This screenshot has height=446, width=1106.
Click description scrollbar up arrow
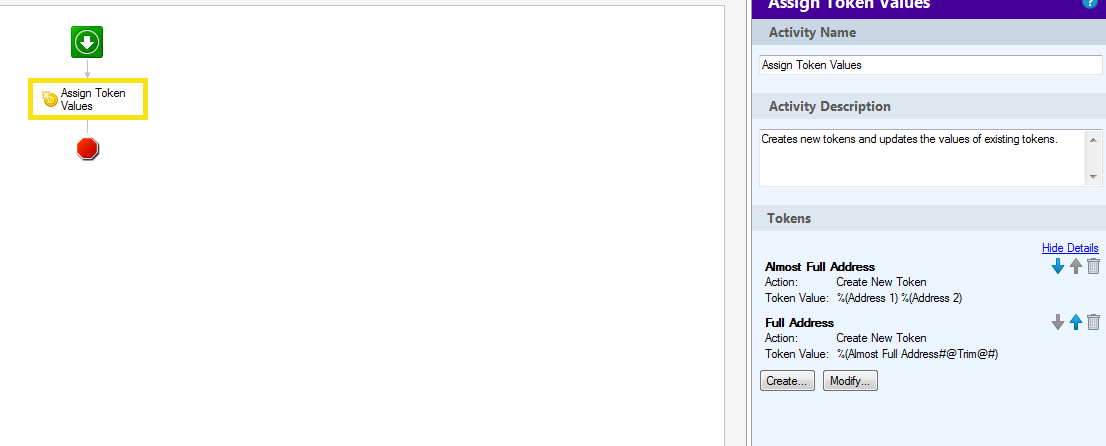1093,138
